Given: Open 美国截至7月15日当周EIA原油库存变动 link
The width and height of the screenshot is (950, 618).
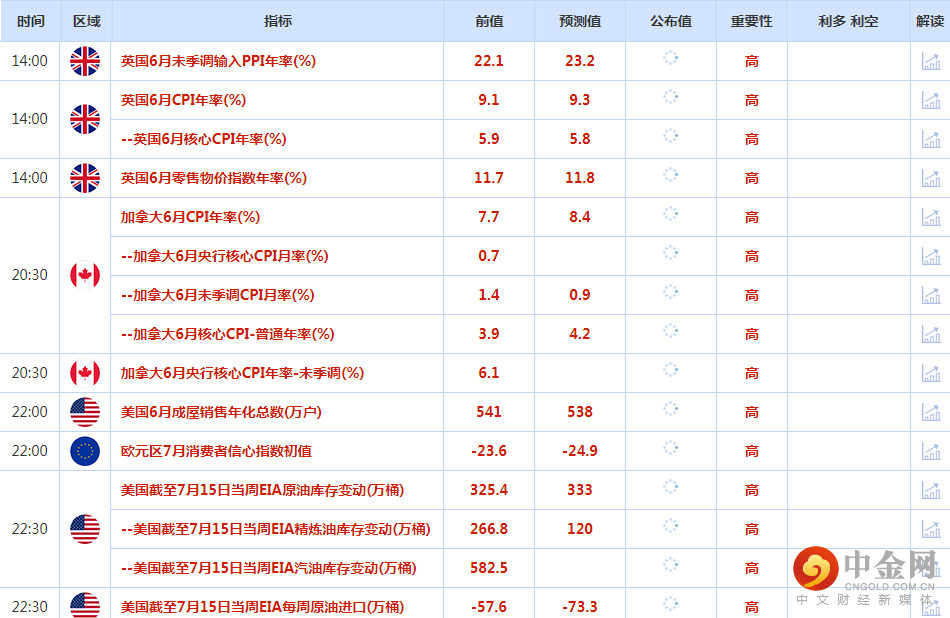Looking at the screenshot, I should tap(262, 490).
